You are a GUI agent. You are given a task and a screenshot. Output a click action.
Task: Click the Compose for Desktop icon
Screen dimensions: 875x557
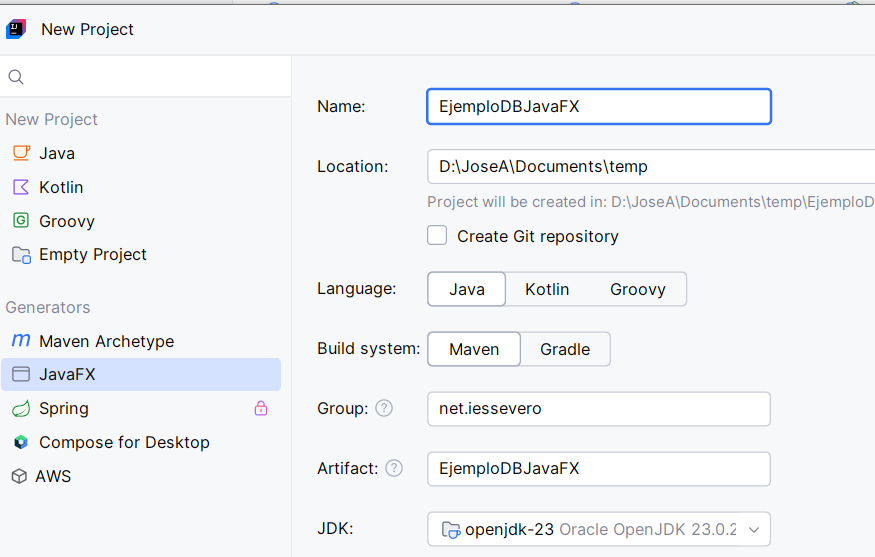coord(21,442)
